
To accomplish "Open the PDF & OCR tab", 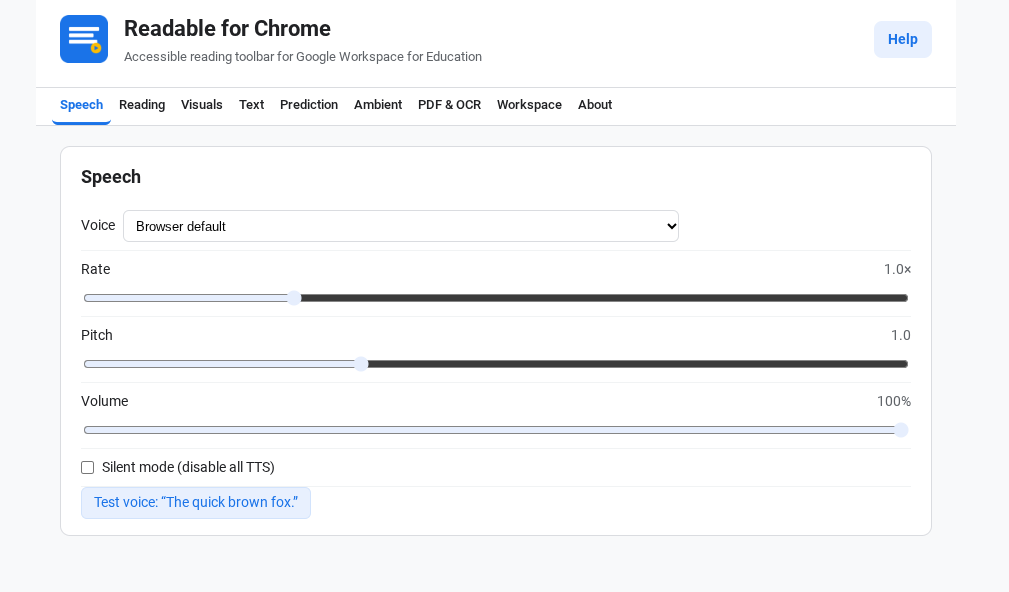I will [449, 105].
